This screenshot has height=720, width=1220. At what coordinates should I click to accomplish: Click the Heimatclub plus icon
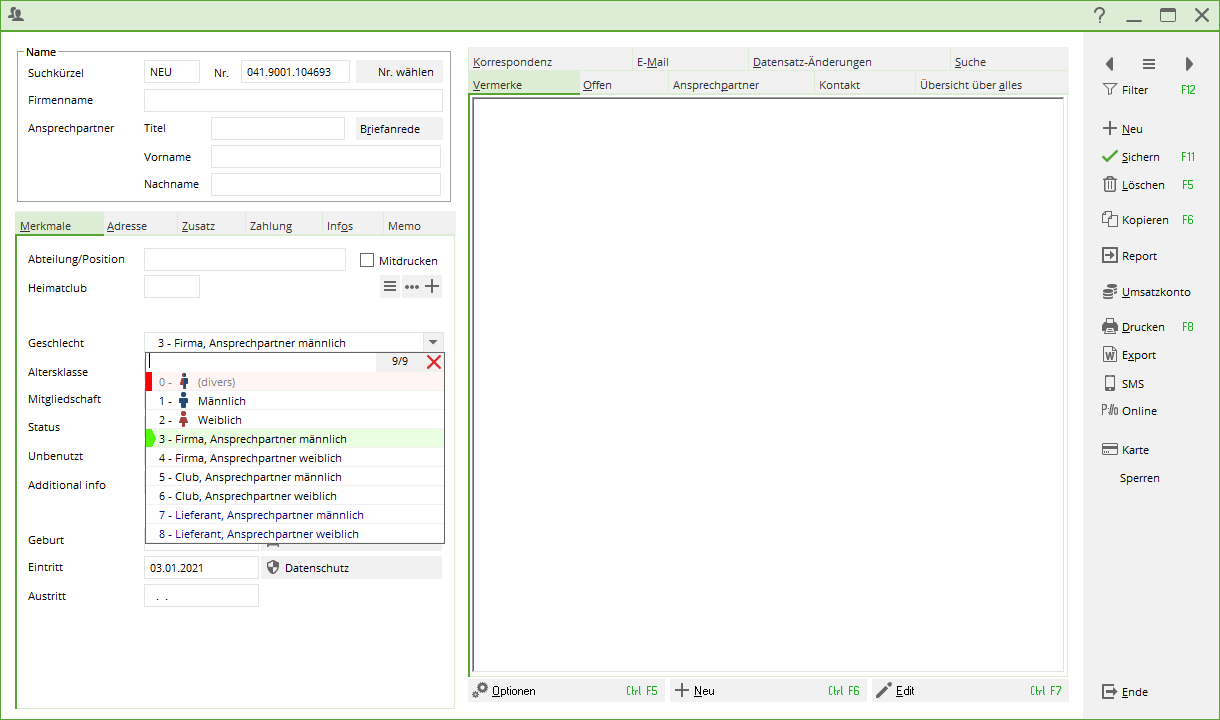coord(433,287)
